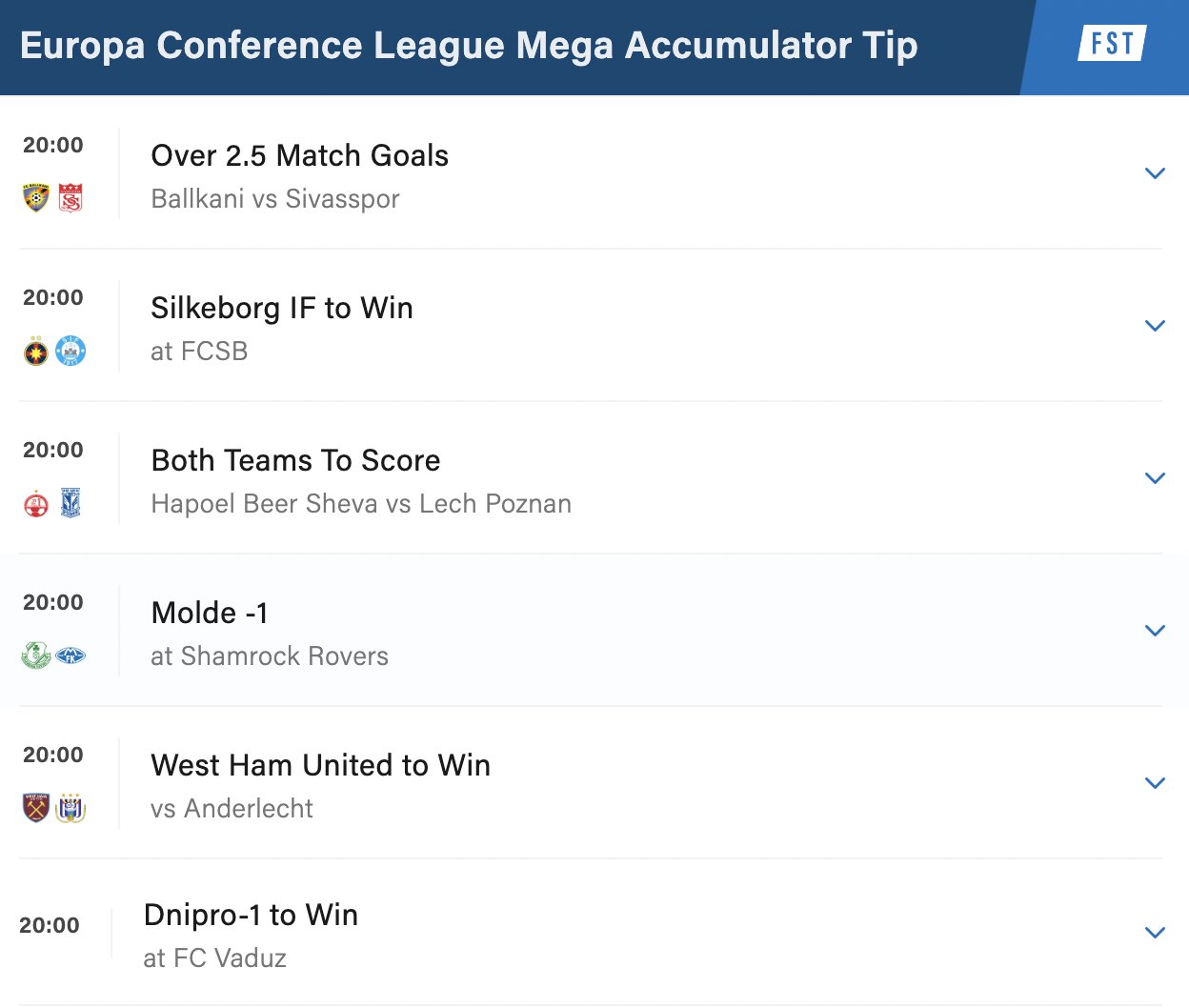Viewport: 1189px width, 1008px height.
Task: Expand the Molde -1 tip chevron
Action: tap(1155, 631)
